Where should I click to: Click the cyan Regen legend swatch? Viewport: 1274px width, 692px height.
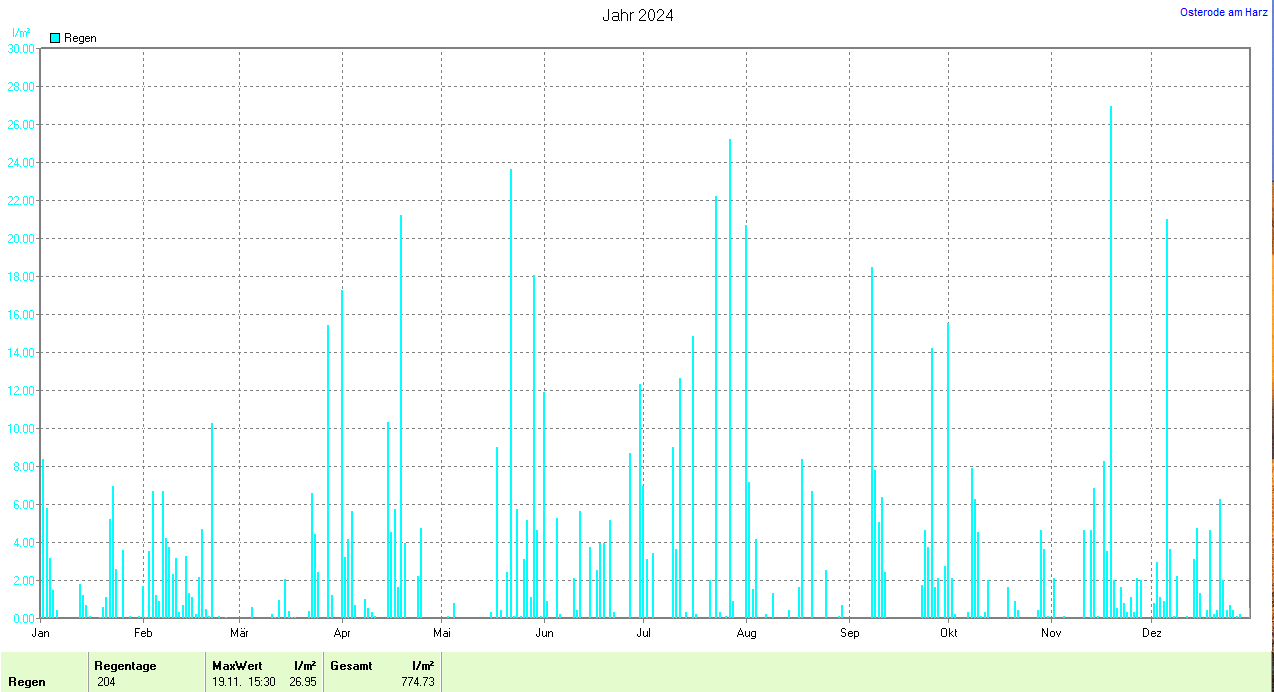[55, 38]
